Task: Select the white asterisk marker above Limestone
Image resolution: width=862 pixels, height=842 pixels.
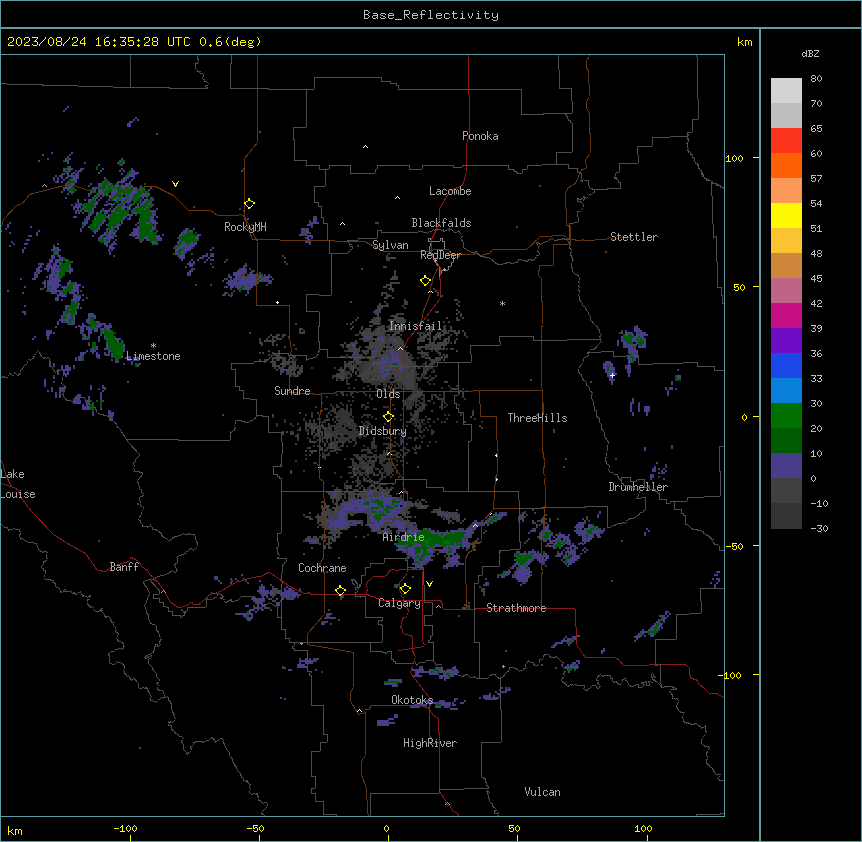Action: pos(153,346)
